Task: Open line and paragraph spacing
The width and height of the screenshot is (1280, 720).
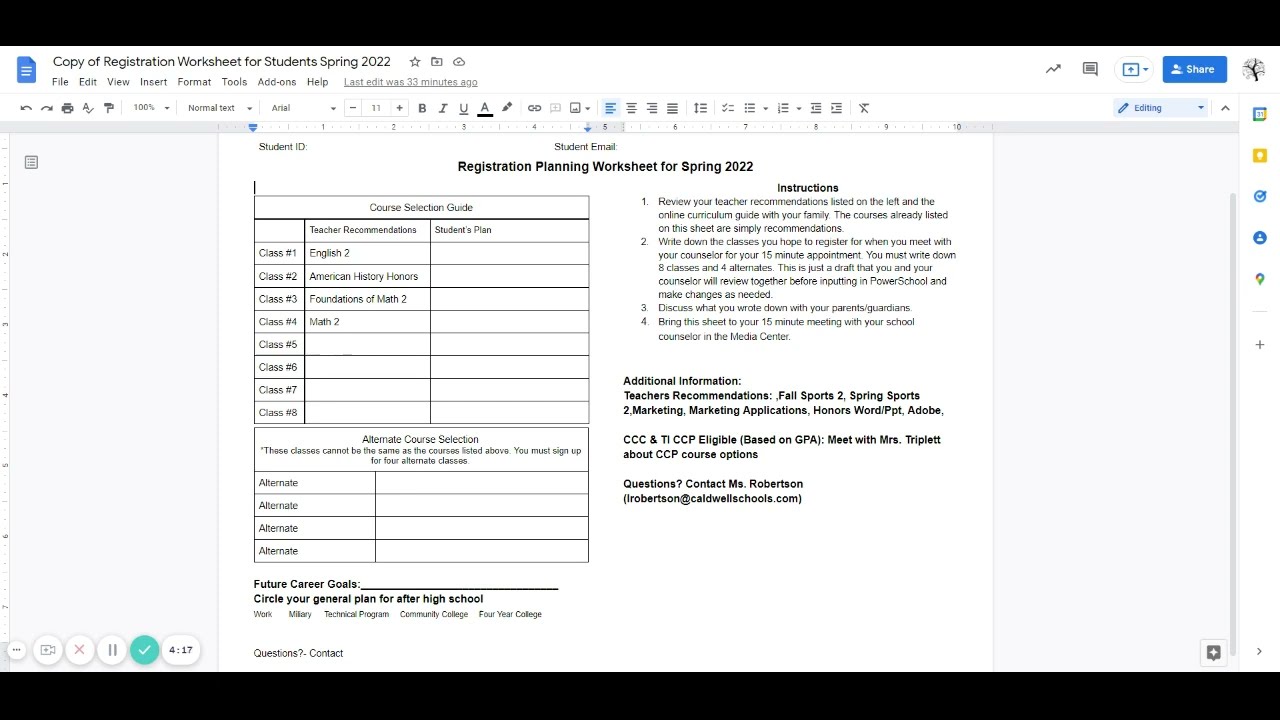Action: [700, 108]
